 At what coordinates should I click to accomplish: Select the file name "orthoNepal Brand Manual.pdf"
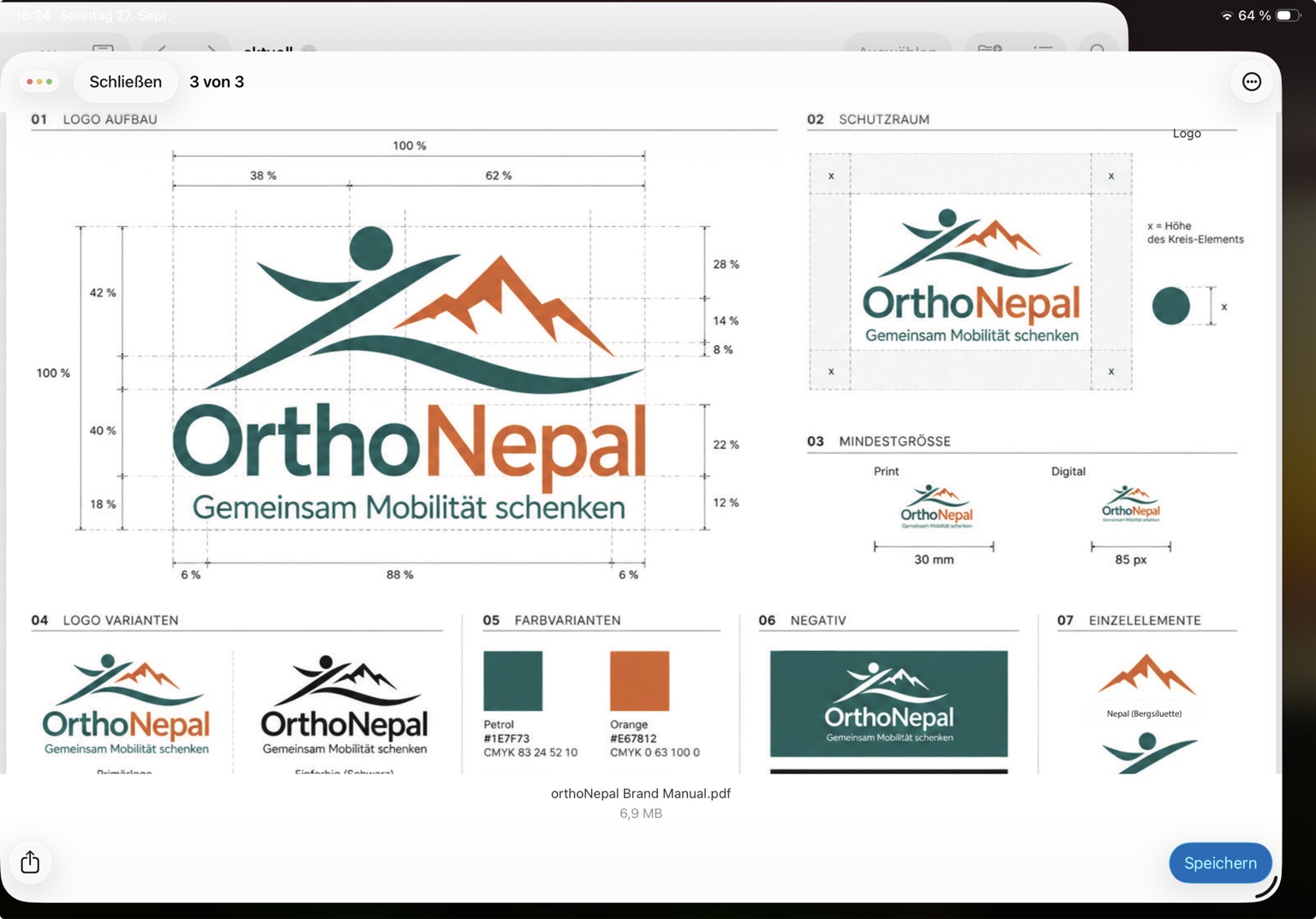tap(641, 793)
